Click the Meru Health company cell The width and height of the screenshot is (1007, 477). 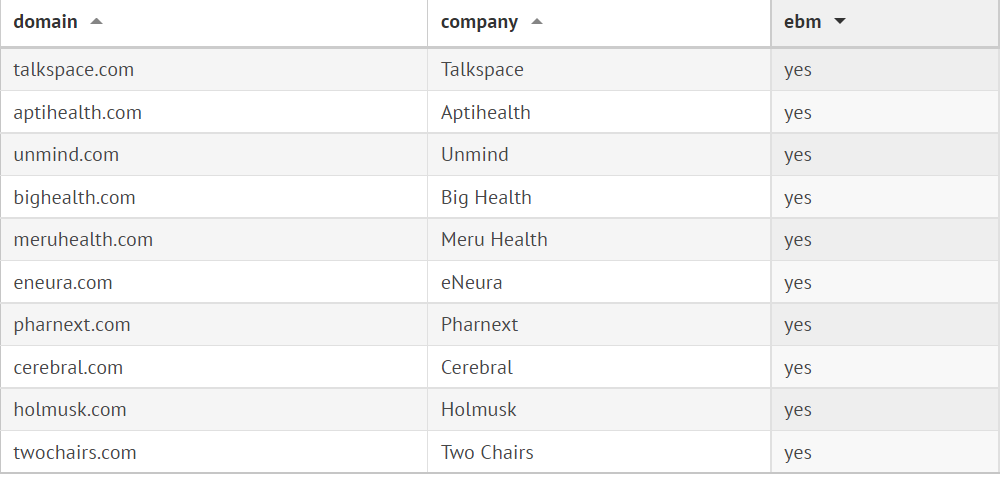pos(494,240)
